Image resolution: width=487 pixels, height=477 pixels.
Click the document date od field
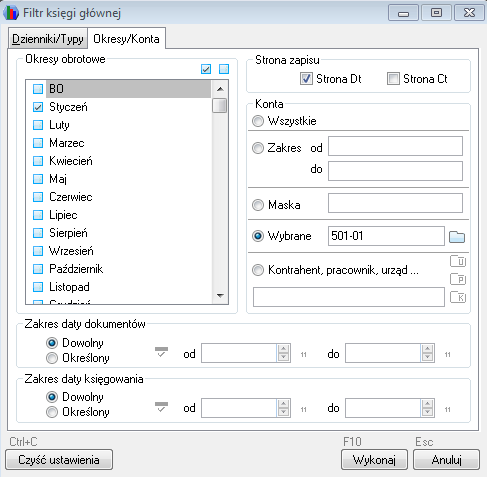click(239, 353)
